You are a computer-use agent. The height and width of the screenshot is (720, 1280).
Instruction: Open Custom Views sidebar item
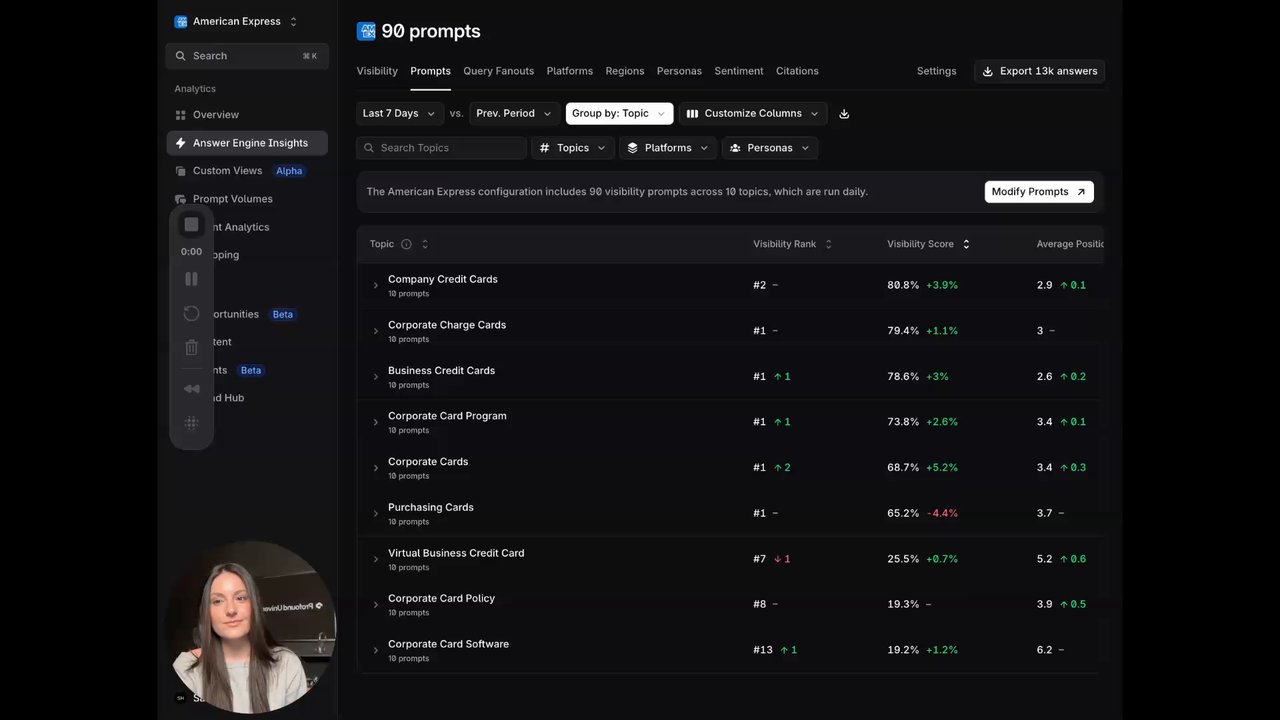pos(247,171)
